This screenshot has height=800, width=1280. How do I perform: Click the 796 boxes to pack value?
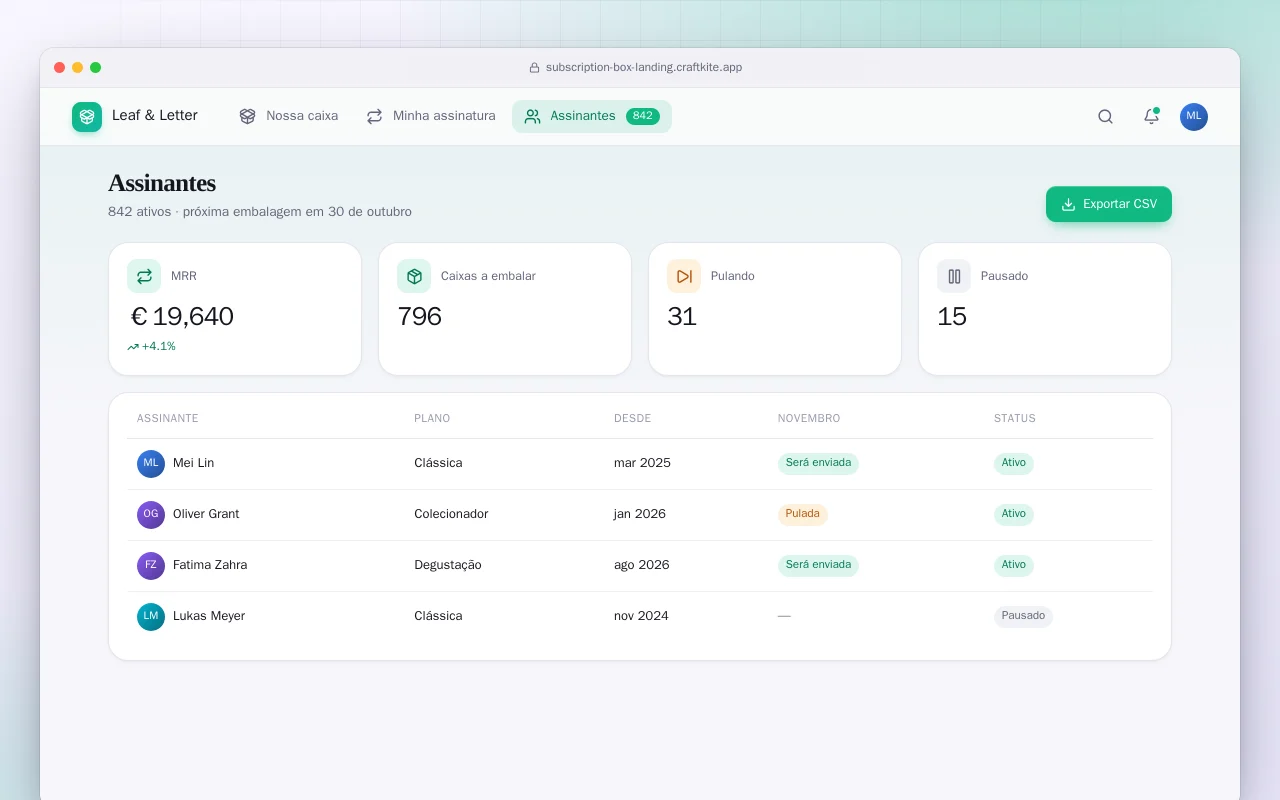tap(419, 317)
